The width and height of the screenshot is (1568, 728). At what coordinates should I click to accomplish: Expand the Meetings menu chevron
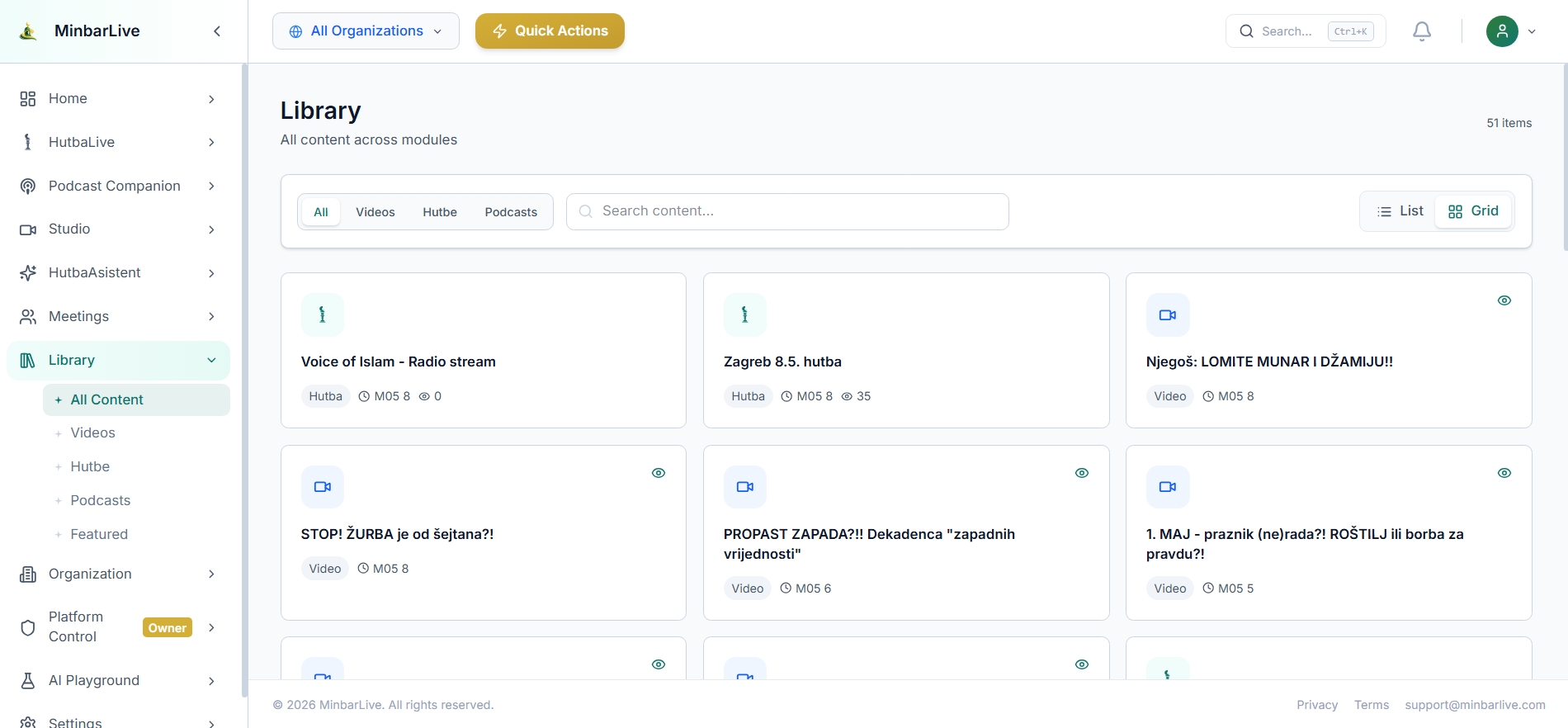click(x=211, y=317)
